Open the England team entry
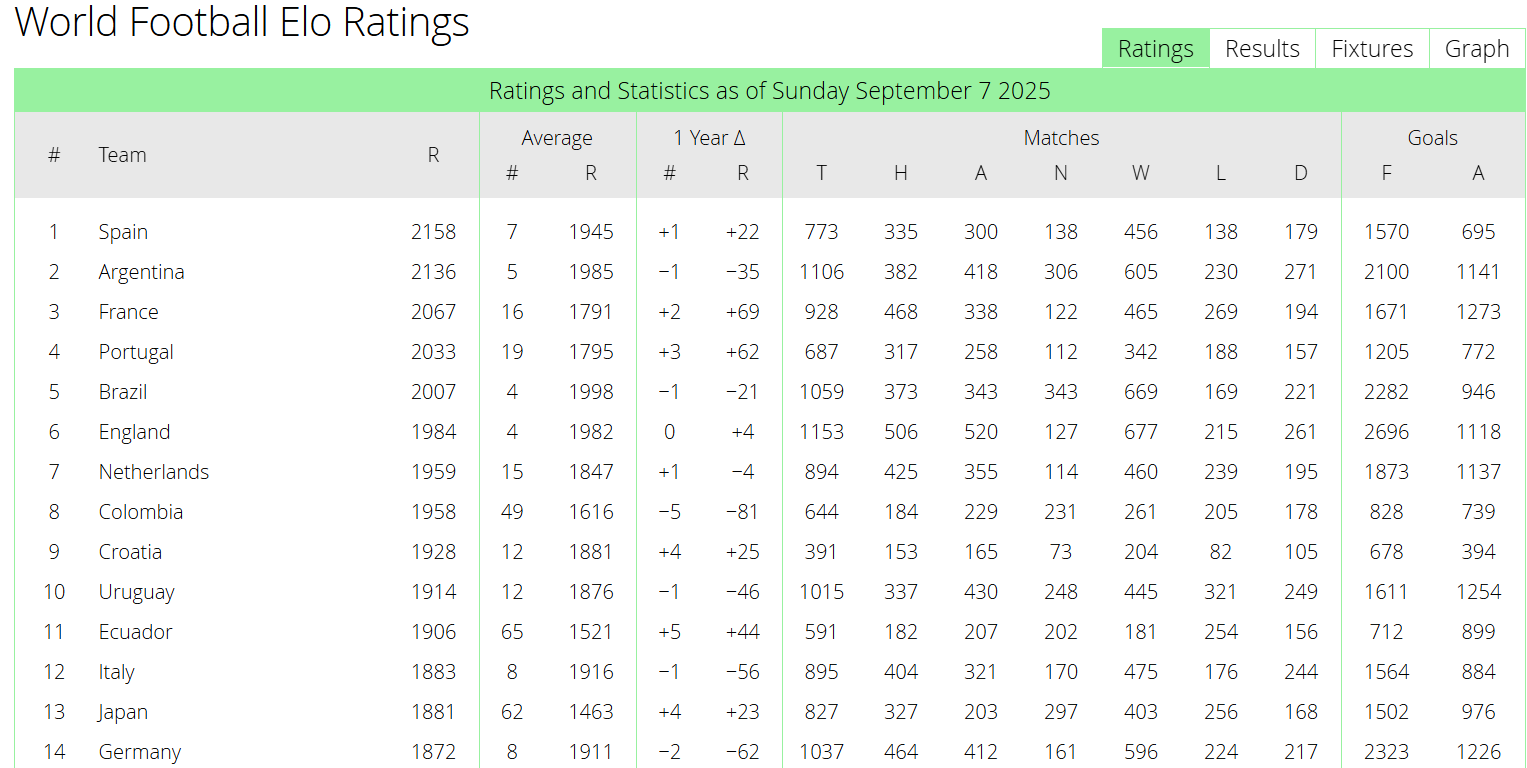The height and width of the screenshot is (768, 1527). click(x=134, y=432)
